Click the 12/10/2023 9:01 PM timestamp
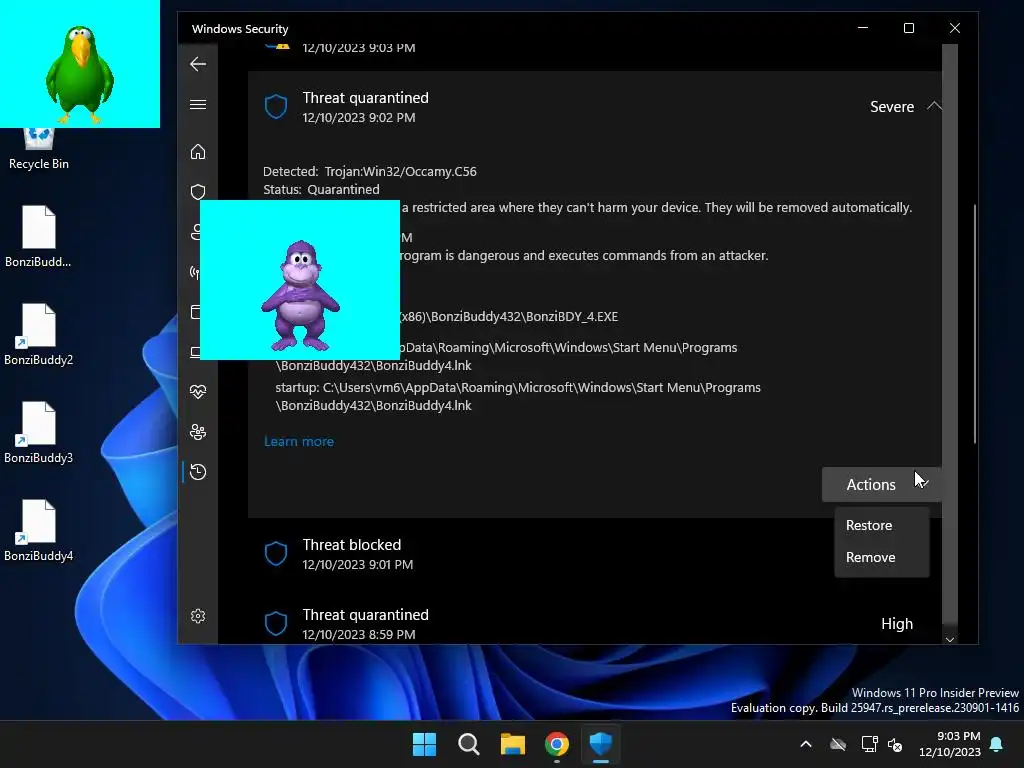The image size is (1024, 768). [x=358, y=564]
